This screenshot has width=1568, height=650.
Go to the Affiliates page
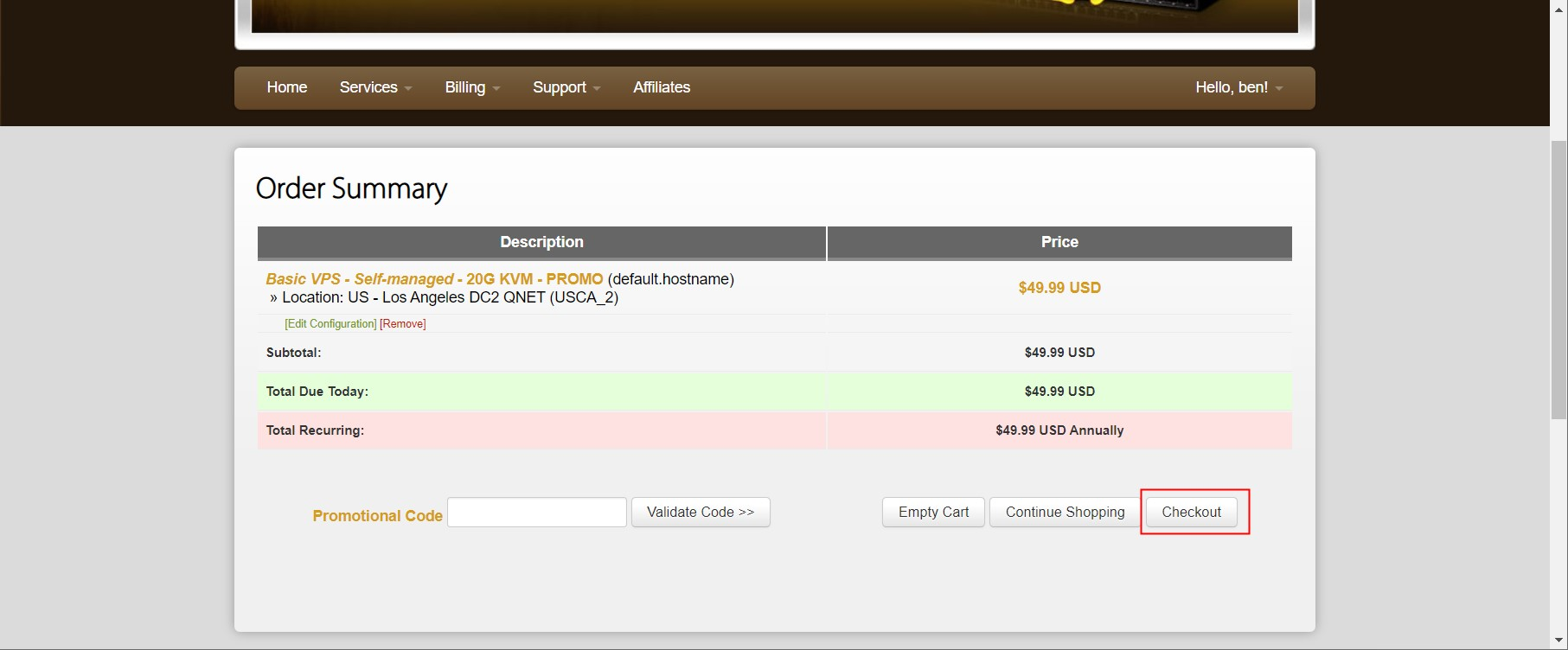coord(661,87)
